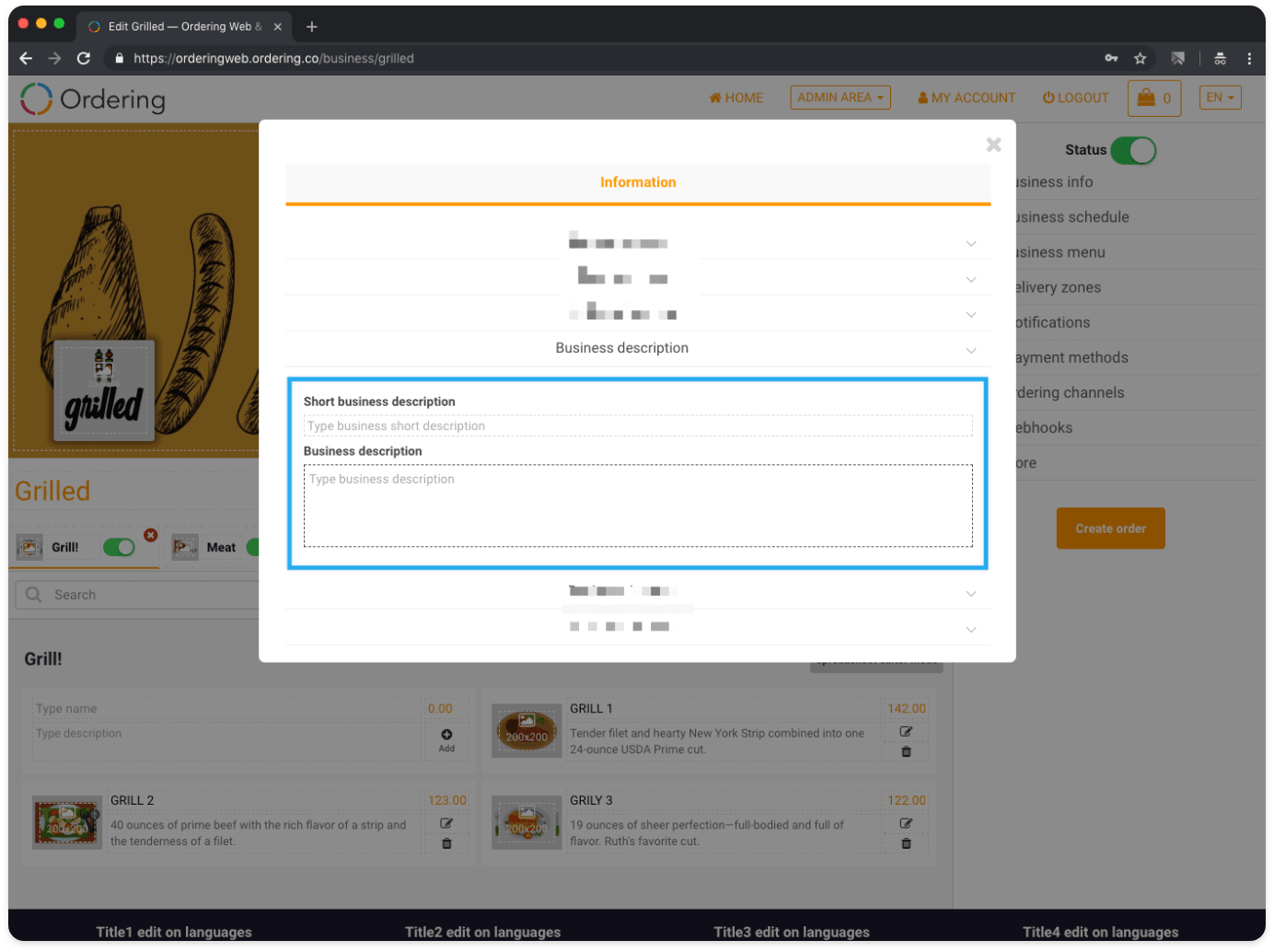
Task: Reload the current page
Action: [84, 58]
